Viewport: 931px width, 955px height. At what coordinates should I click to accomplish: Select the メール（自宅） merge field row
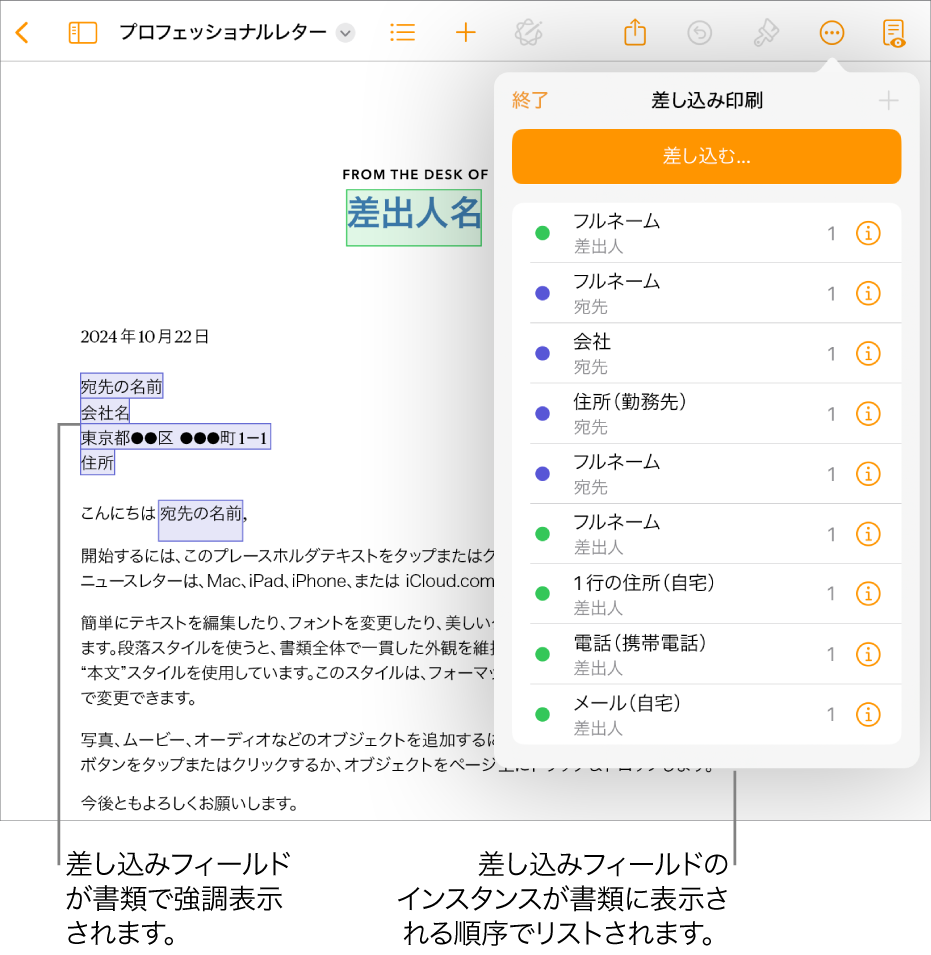[706, 714]
